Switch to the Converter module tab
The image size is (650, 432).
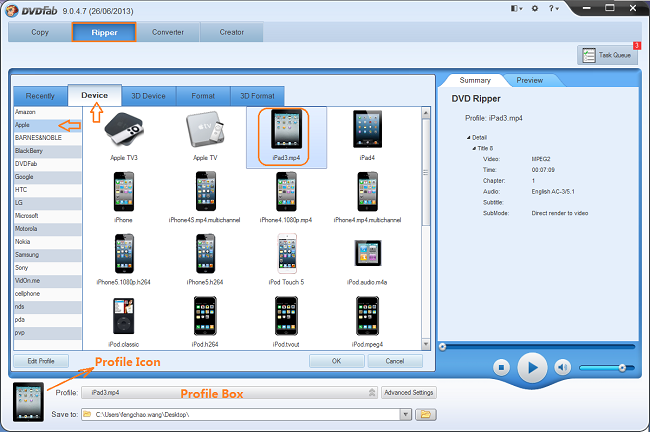168,32
